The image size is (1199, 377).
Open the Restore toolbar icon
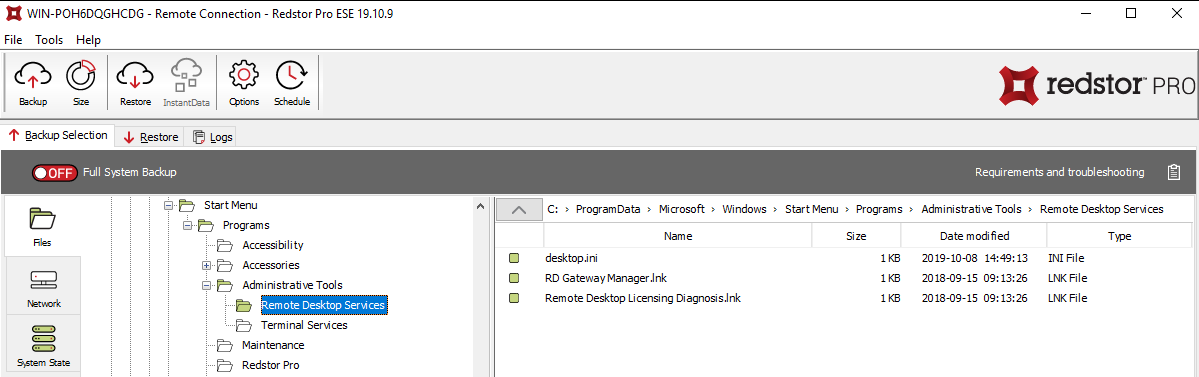coord(135,83)
